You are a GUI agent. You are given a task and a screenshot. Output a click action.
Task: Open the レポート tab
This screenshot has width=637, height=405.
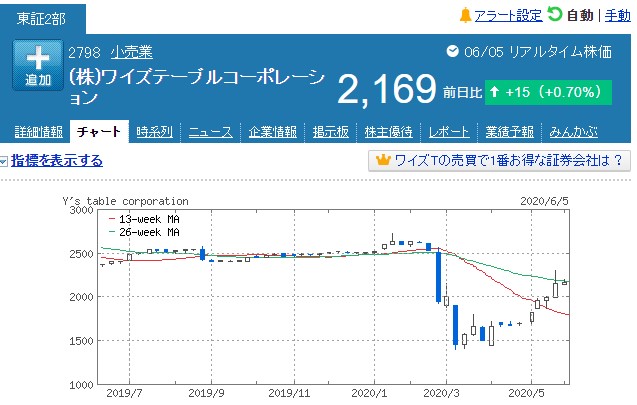click(449, 132)
